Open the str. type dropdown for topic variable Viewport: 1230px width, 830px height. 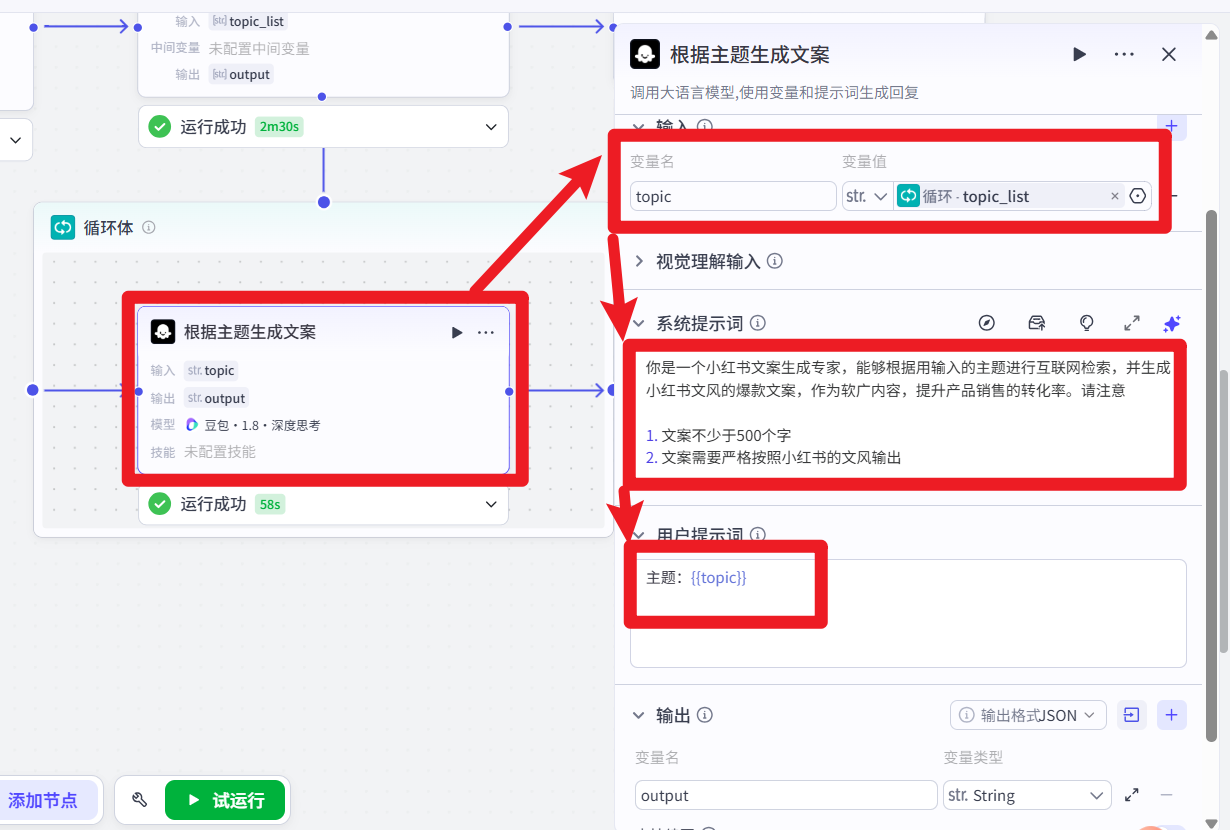pyautogui.click(x=867, y=196)
